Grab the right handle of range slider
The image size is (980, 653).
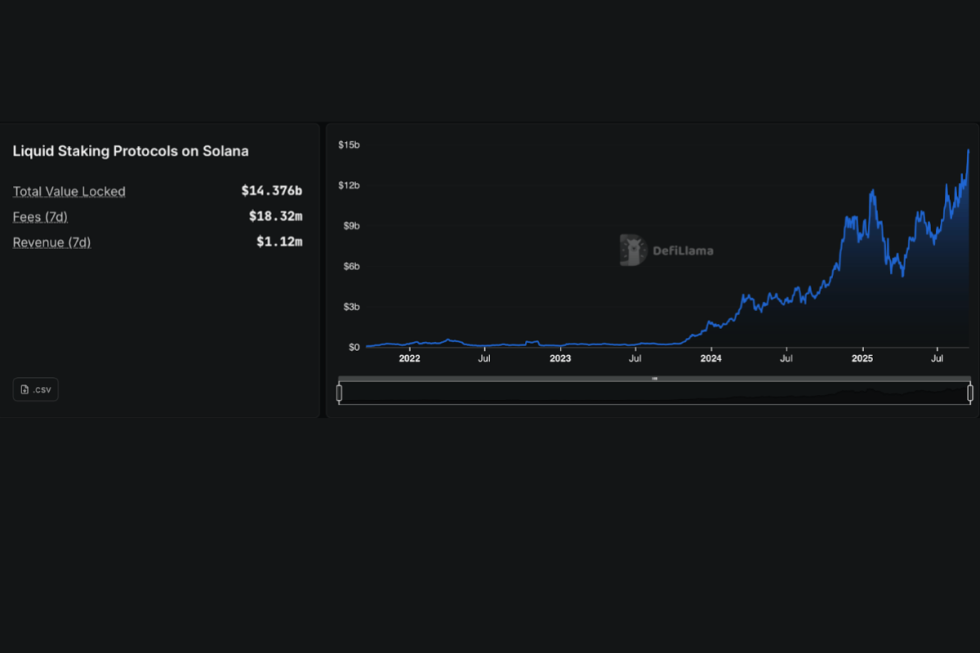coord(970,393)
